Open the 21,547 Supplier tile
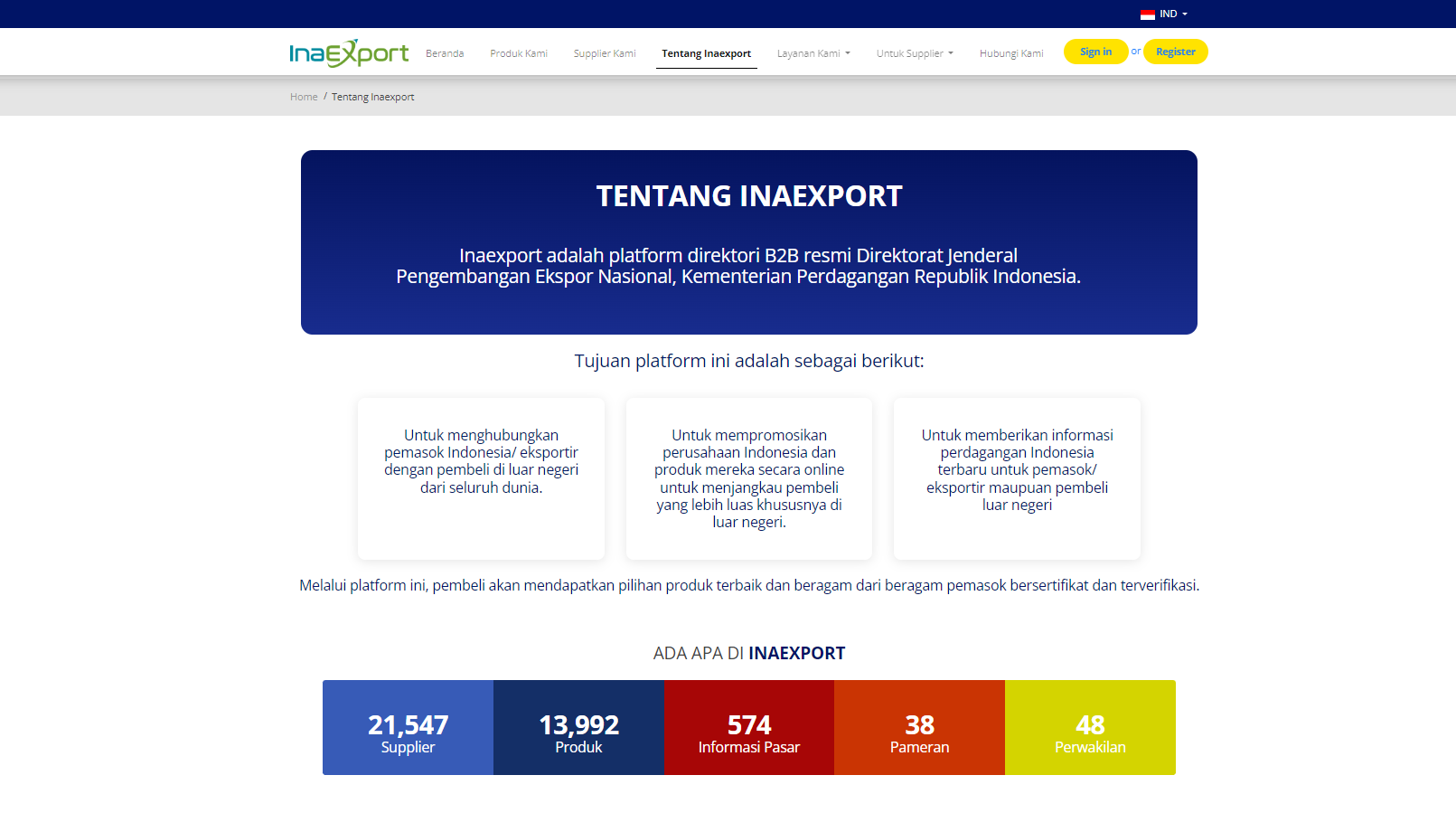 408,727
